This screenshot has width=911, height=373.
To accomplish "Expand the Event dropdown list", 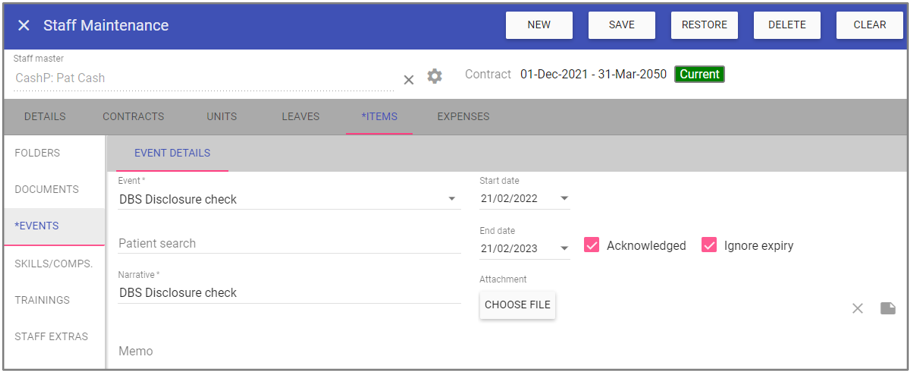I will pos(451,199).
